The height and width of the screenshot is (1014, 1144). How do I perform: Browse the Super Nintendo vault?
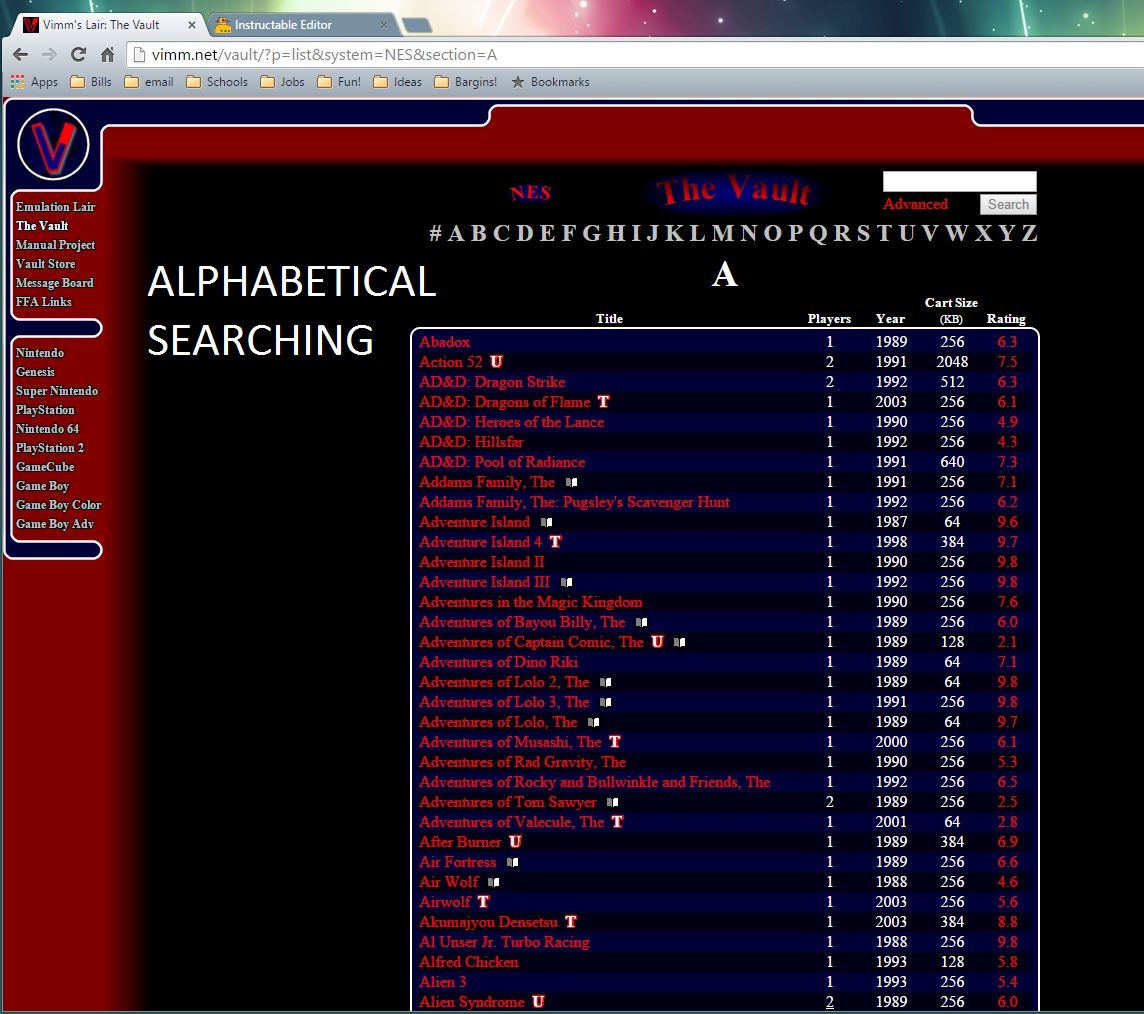(57, 391)
